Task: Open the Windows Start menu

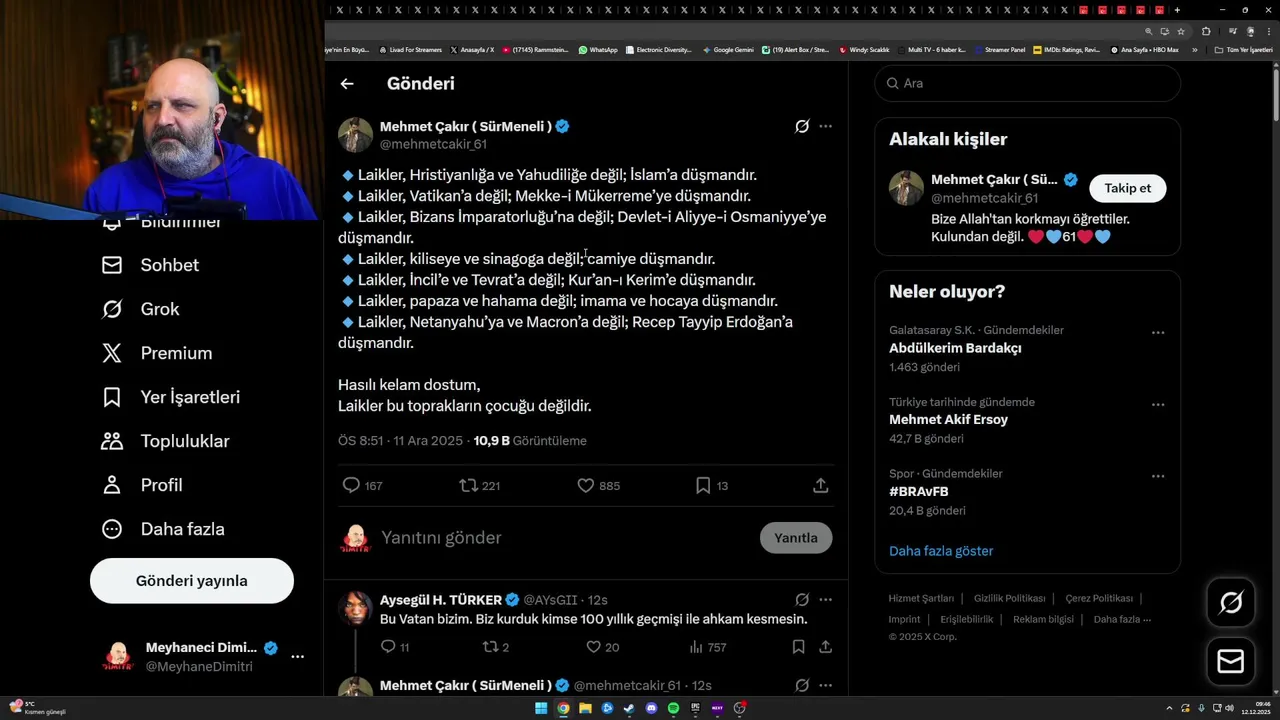Action: point(541,708)
